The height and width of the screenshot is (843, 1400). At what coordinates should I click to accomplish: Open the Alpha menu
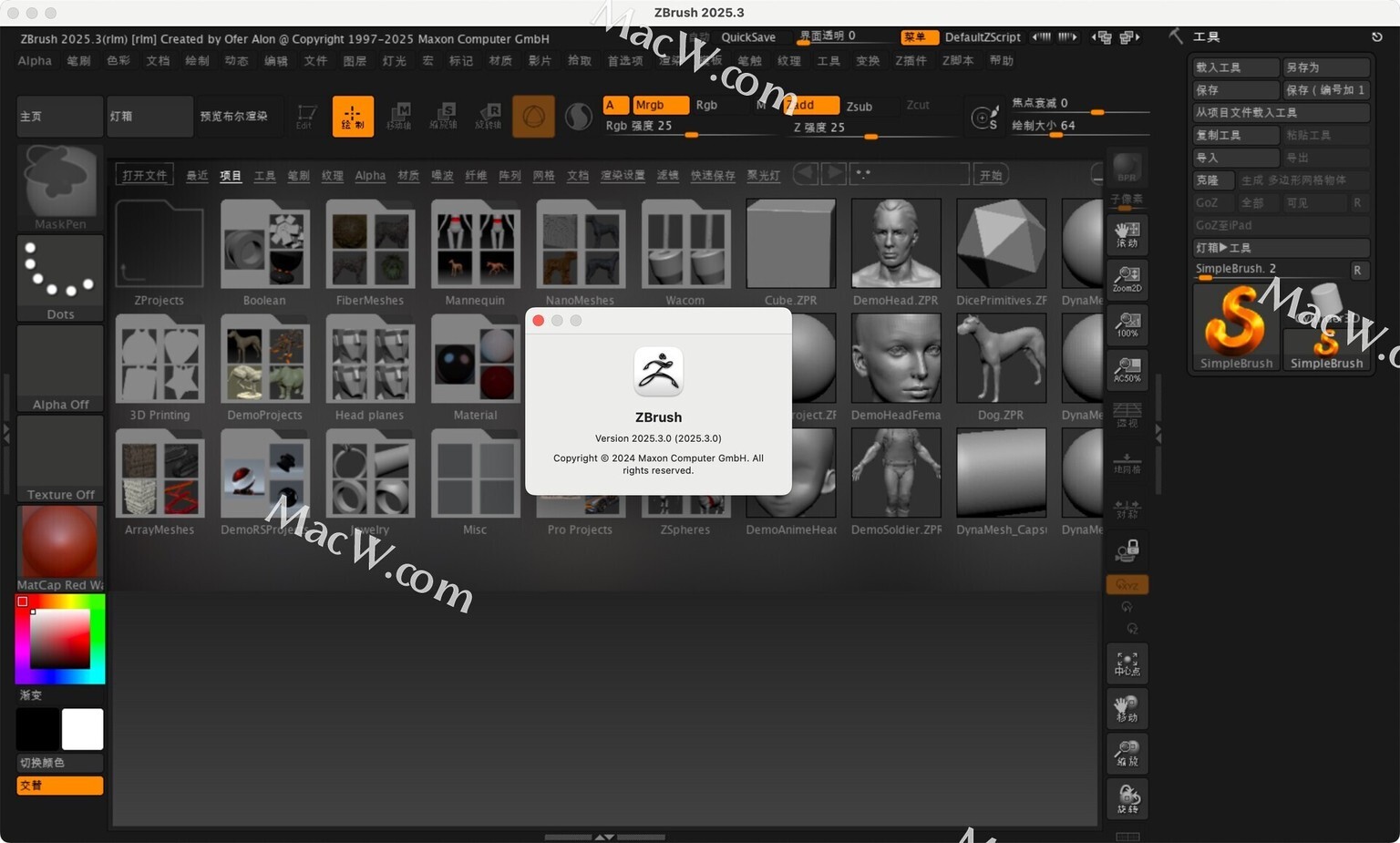click(x=35, y=61)
